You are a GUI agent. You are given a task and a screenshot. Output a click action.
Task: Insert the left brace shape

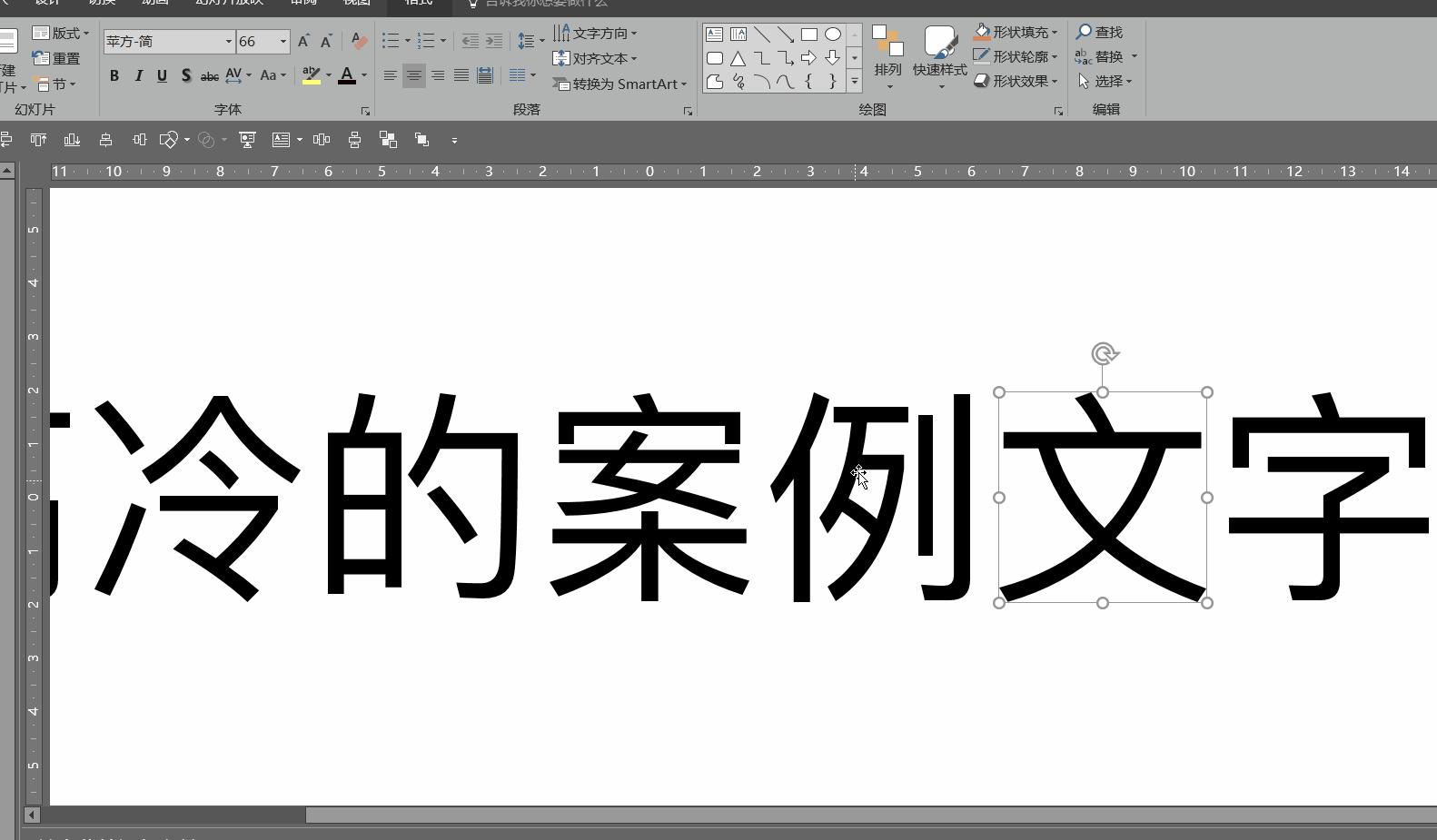808,82
